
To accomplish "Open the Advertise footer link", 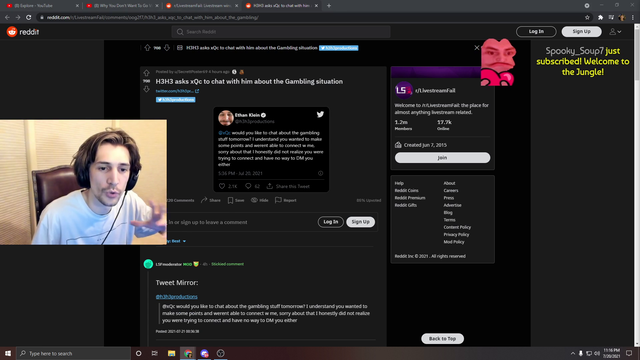I will click(453, 205).
